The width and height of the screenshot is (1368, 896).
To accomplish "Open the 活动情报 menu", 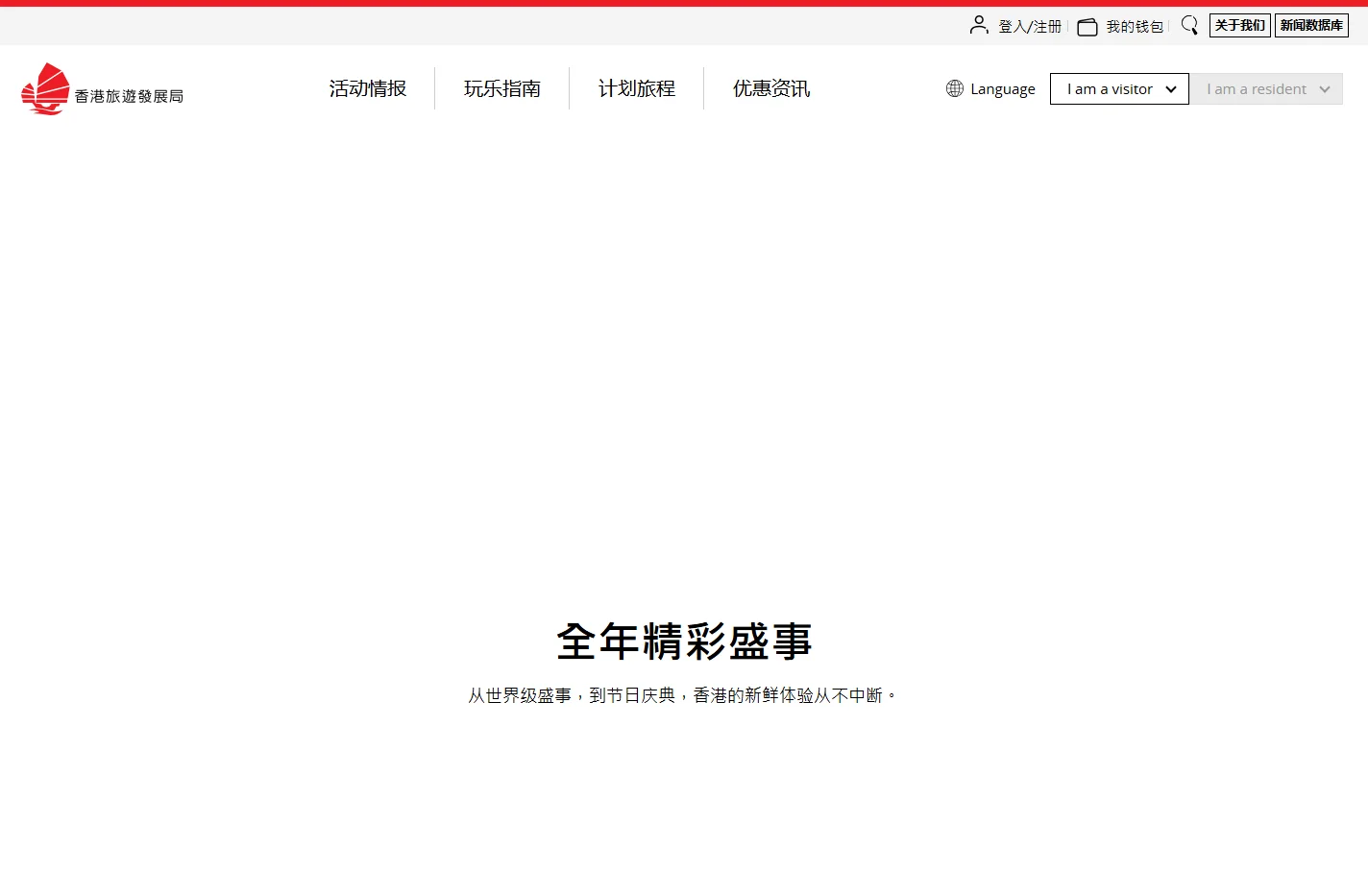I will click(368, 88).
